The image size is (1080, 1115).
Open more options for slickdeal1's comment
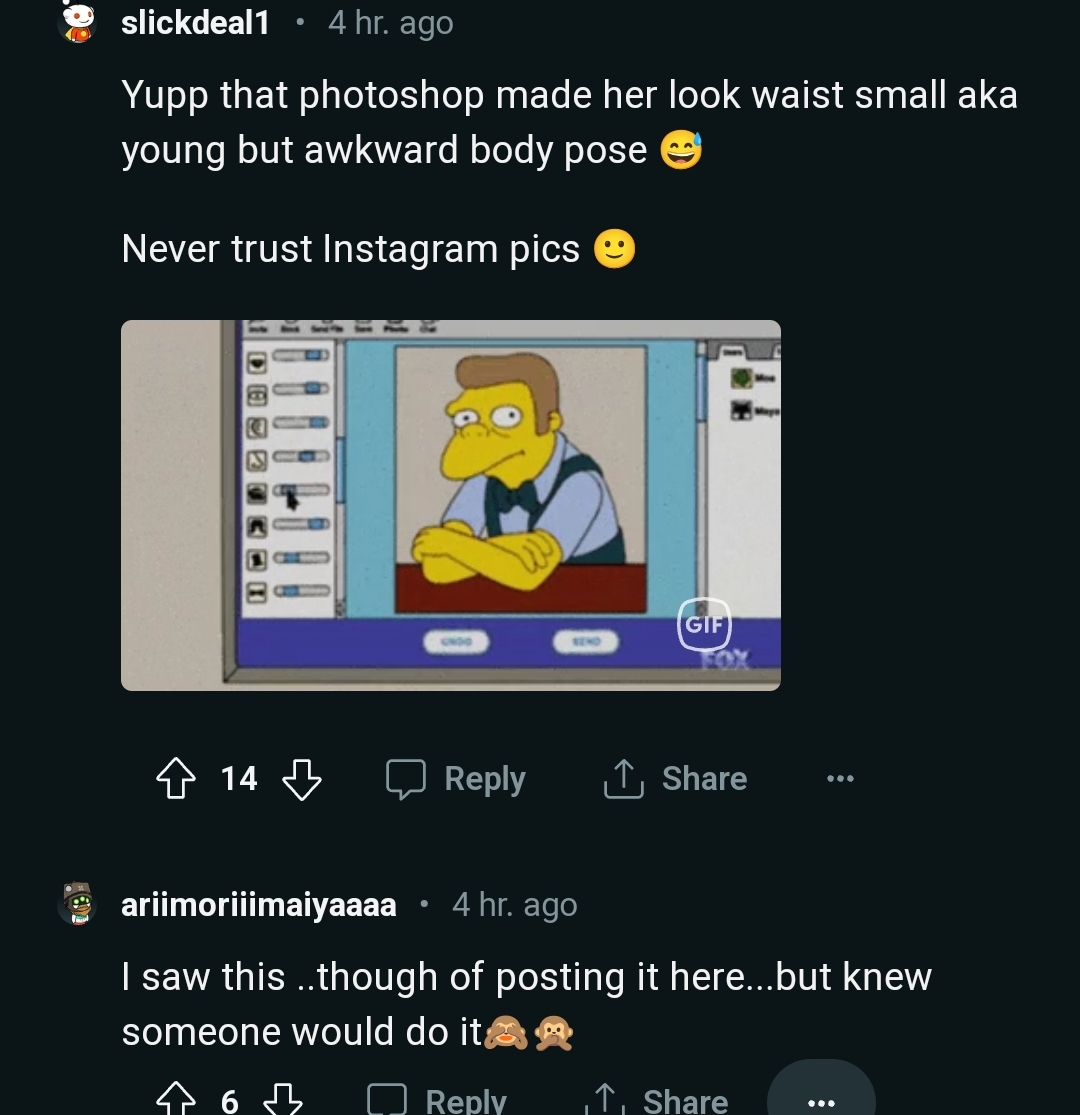840,779
